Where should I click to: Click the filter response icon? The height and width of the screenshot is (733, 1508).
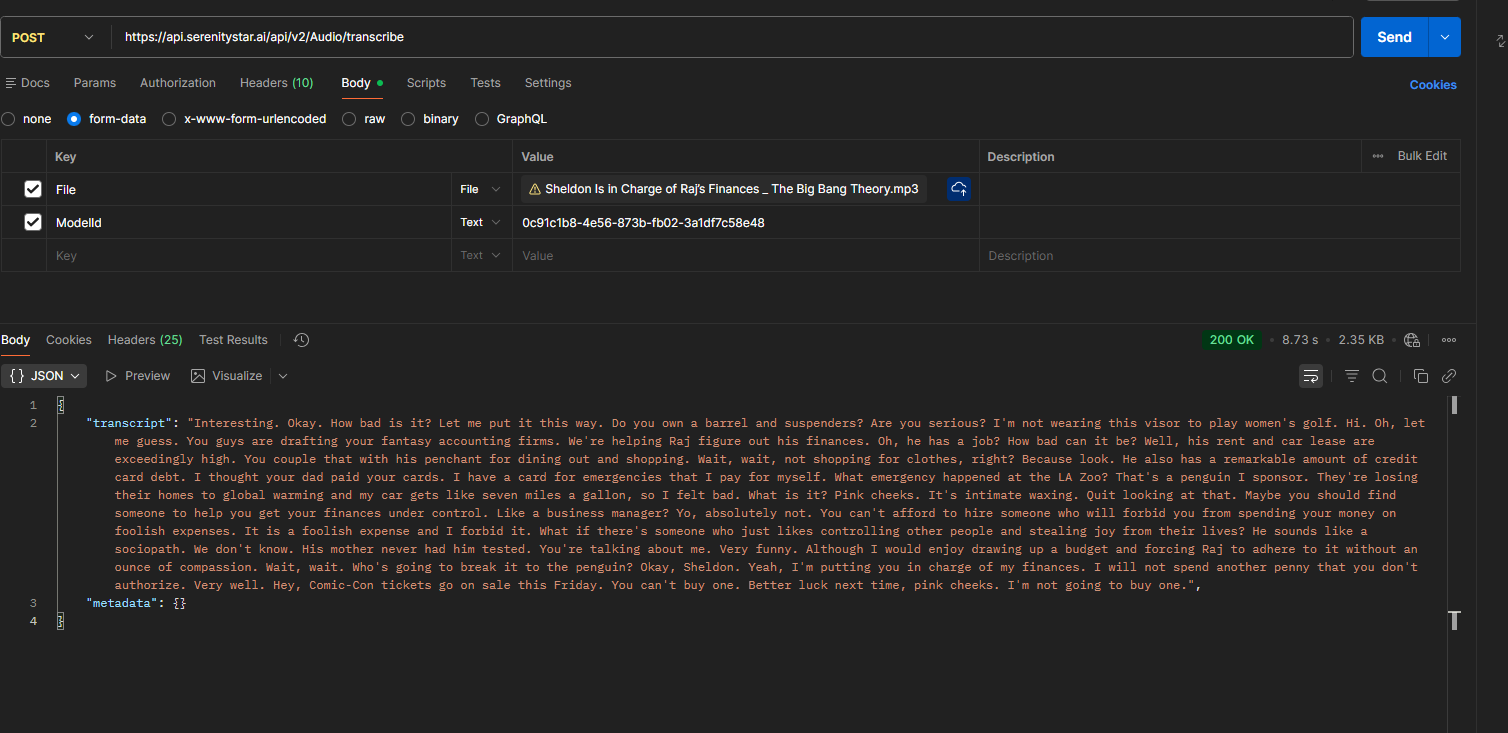click(x=1351, y=376)
